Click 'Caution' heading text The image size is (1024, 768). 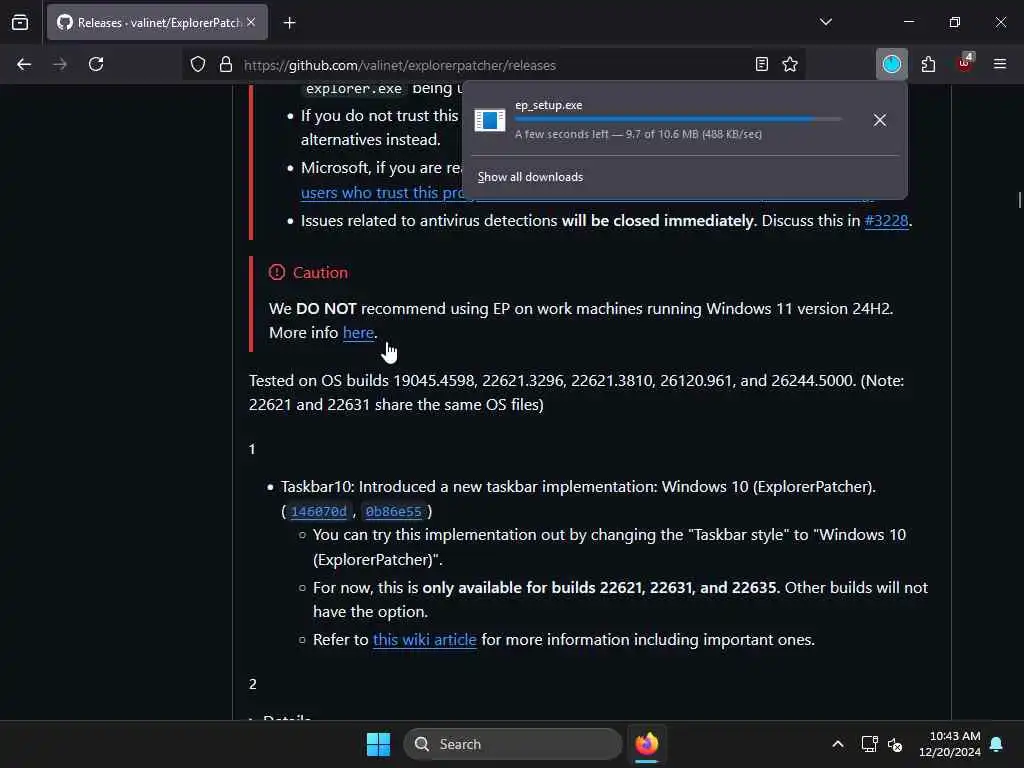point(320,272)
